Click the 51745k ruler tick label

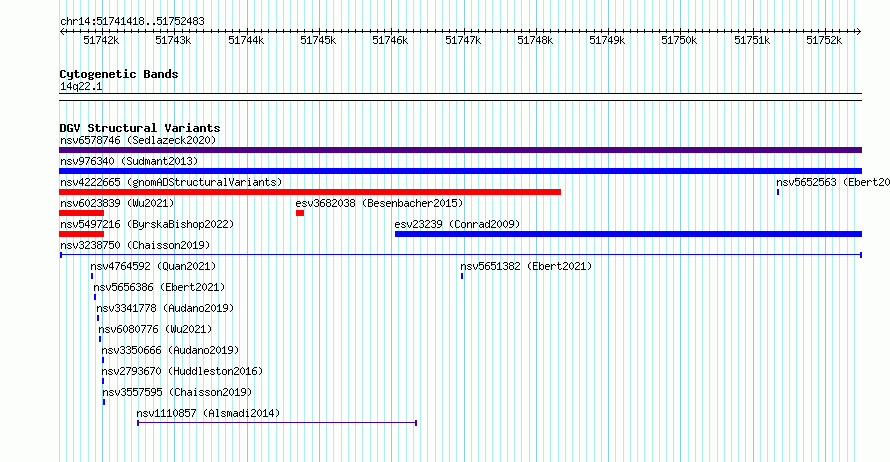tap(318, 40)
